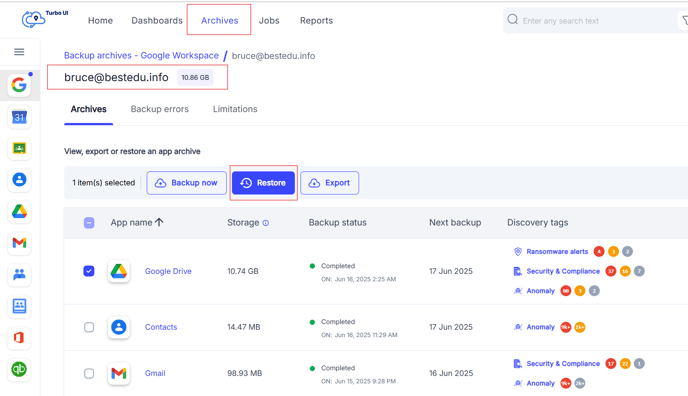Click Contacts row app icon

(x=118, y=327)
